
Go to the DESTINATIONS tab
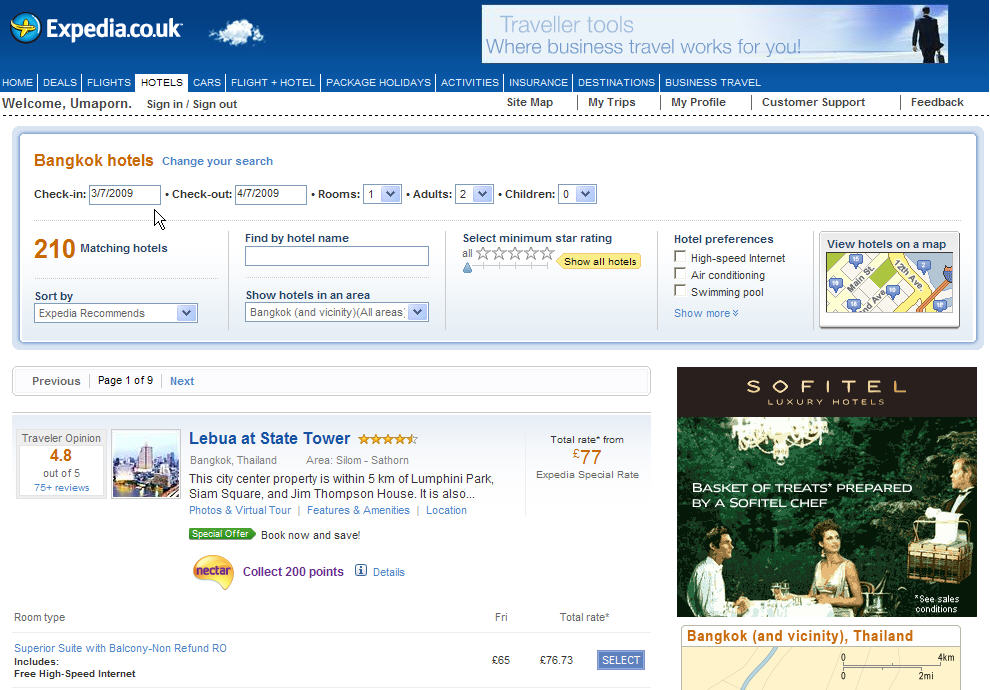click(616, 82)
